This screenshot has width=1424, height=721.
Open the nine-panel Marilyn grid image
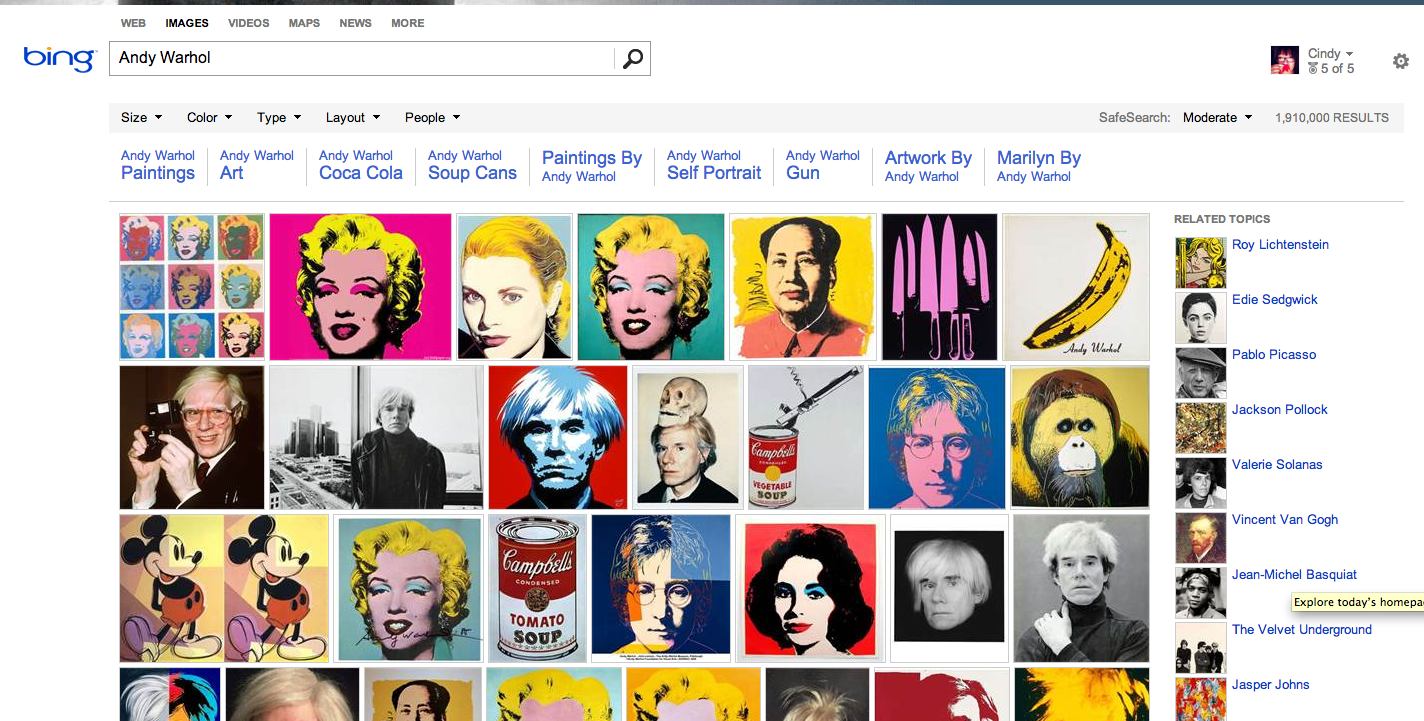click(x=192, y=286)
